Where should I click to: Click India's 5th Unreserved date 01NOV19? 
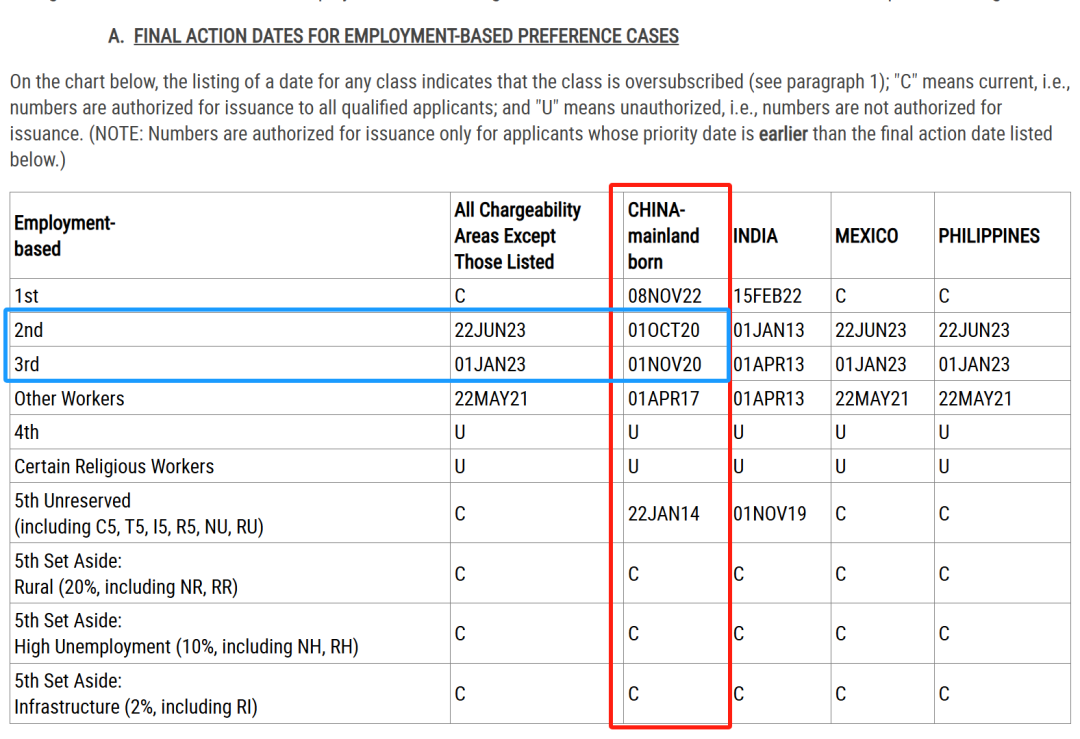770,514
